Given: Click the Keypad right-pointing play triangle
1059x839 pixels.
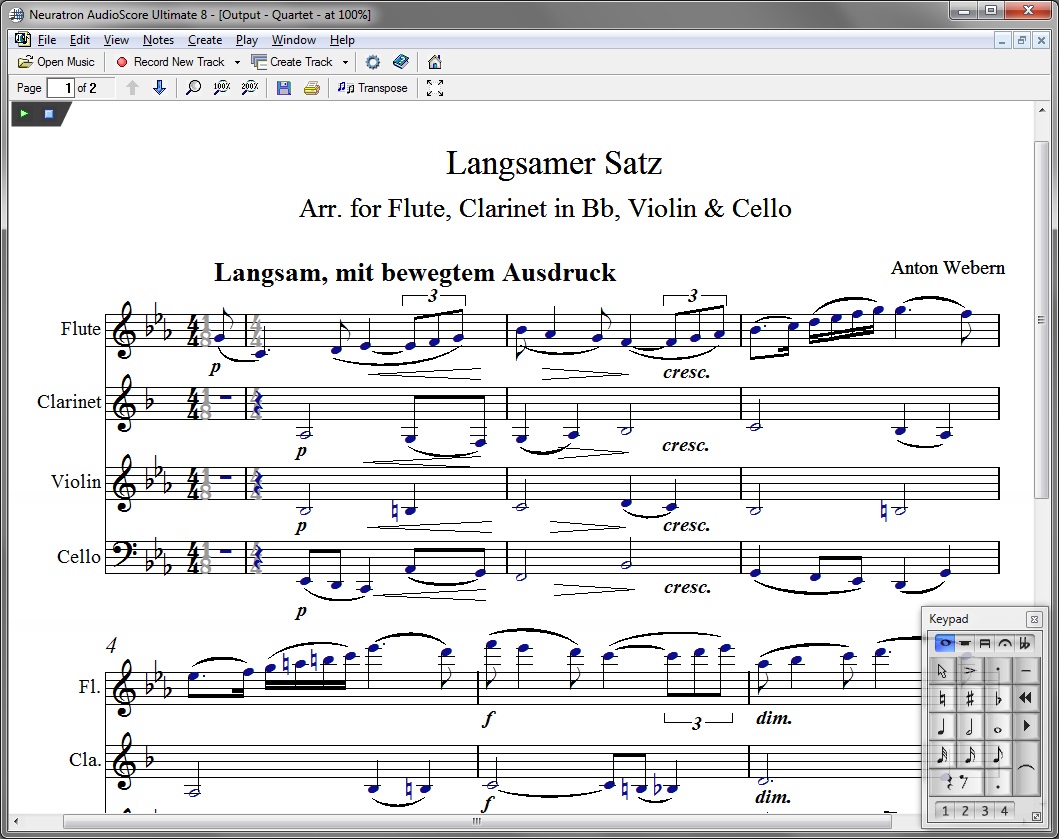Looking at the screenshot, I should pyautogui.click(x=1027, y=726).
